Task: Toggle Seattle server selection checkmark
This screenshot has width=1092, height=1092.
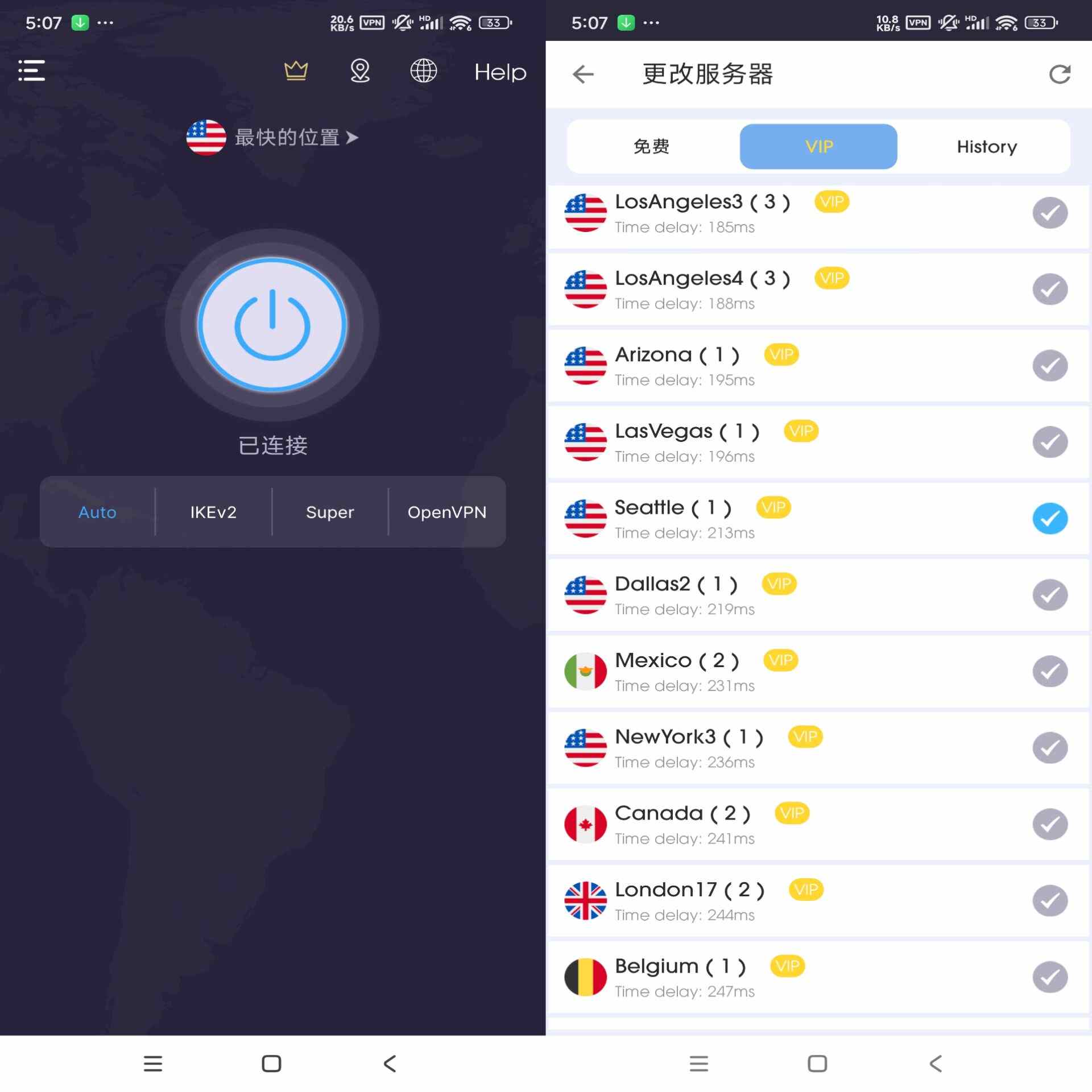Action: 1050,518
